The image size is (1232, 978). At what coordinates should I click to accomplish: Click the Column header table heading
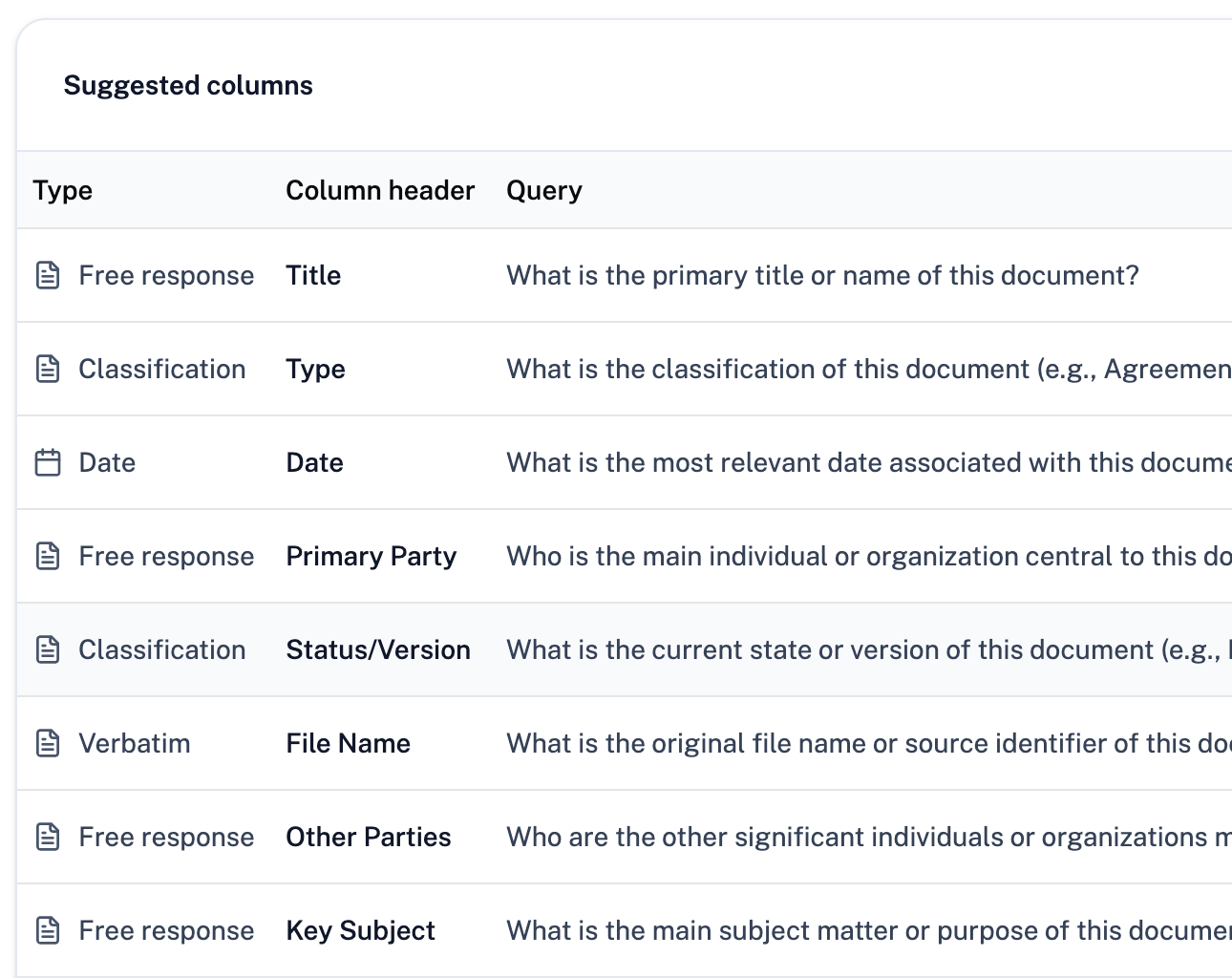click(x=380, y=190)
